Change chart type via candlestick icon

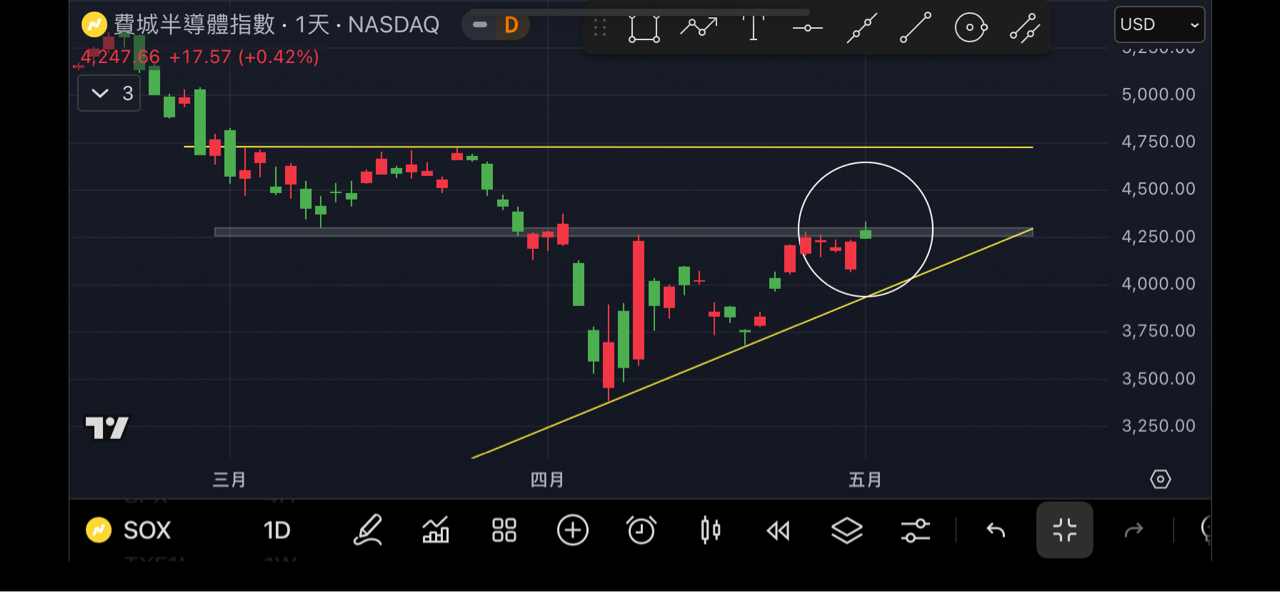(x=710, y=530)
